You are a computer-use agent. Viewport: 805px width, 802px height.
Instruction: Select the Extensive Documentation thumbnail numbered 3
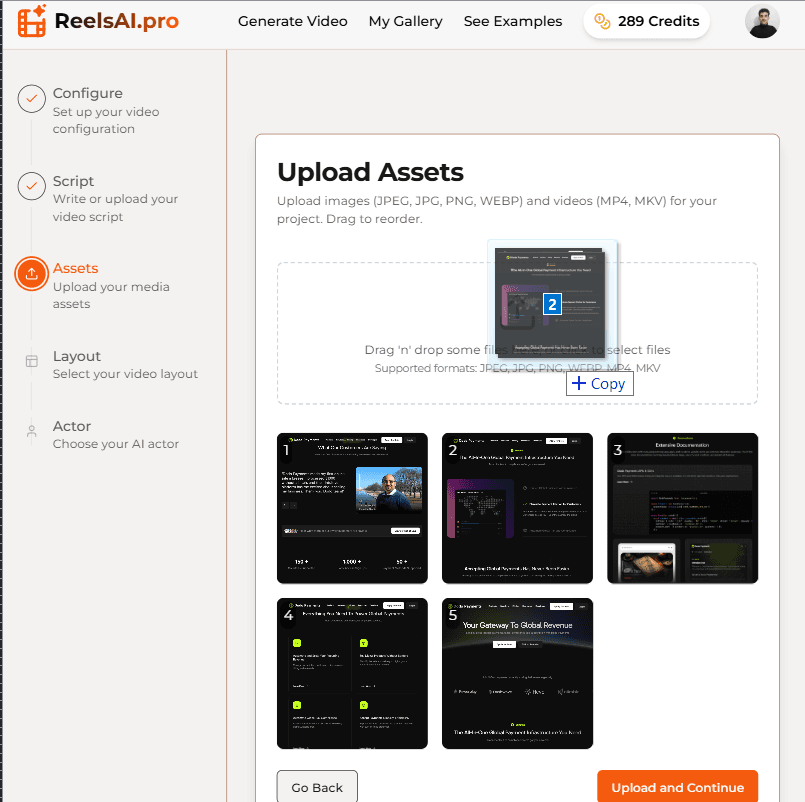click(682, 508)
